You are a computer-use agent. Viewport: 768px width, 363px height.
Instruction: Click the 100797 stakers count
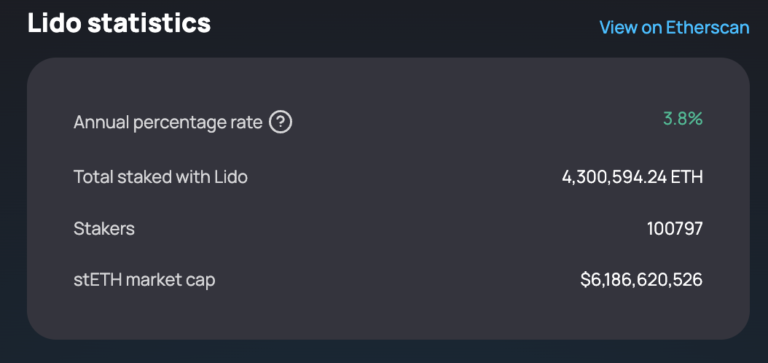[675, 228]
